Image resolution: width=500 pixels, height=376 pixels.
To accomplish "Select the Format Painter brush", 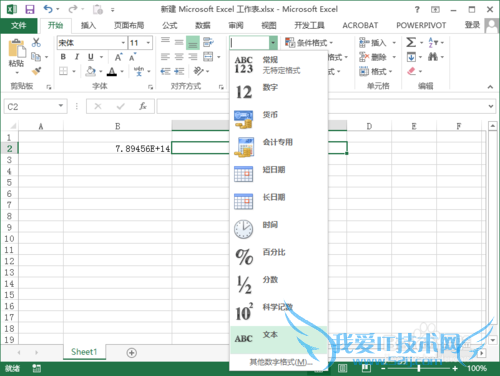I will (36, 71).
